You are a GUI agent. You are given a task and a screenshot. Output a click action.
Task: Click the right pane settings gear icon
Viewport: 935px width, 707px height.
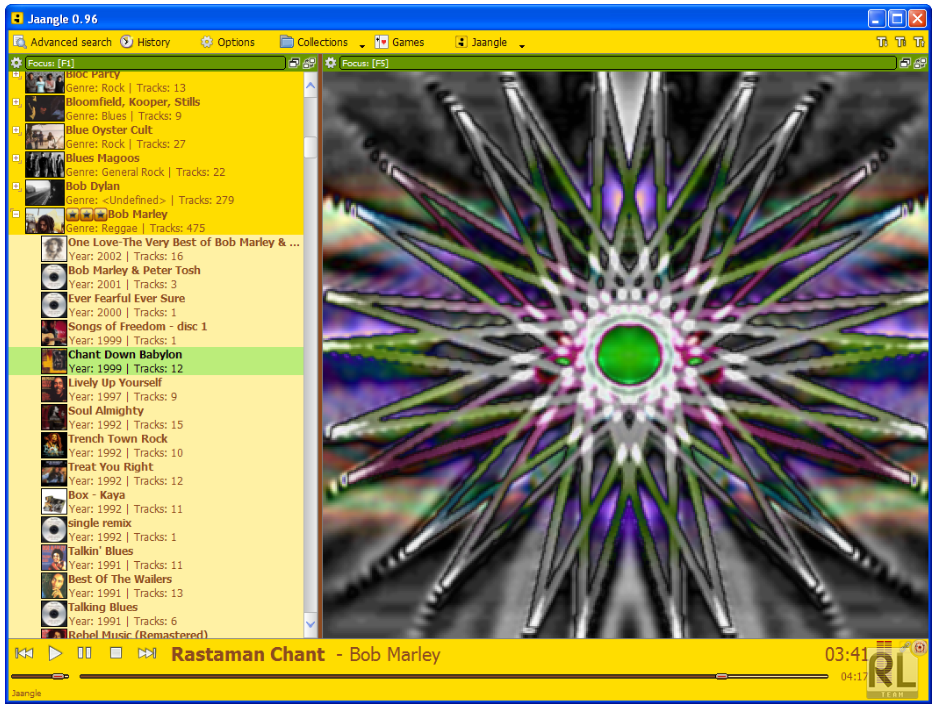tap(331, 63)
